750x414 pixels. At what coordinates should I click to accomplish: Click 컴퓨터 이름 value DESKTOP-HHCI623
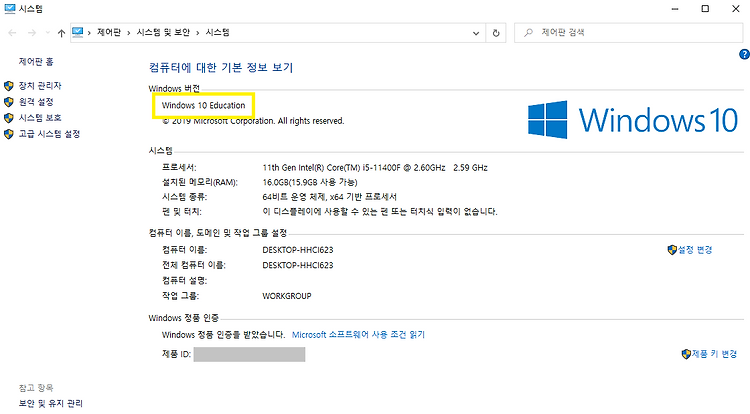[298, 250]
